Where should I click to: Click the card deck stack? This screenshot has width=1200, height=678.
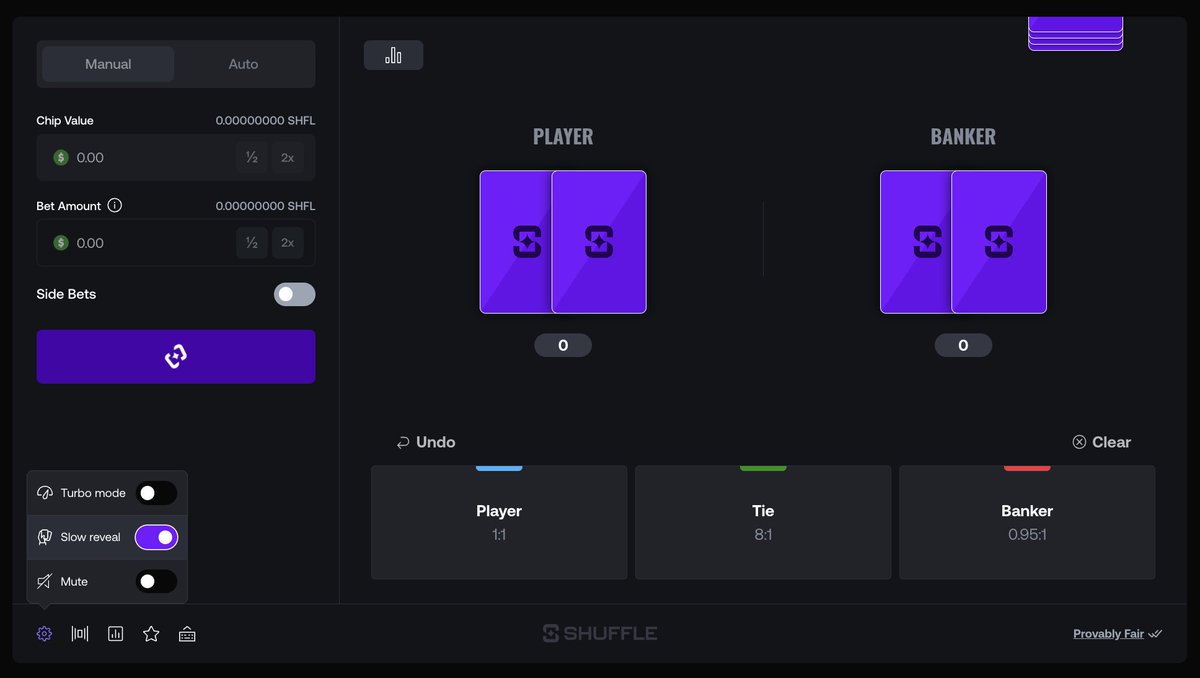(x=1075, y=33)
